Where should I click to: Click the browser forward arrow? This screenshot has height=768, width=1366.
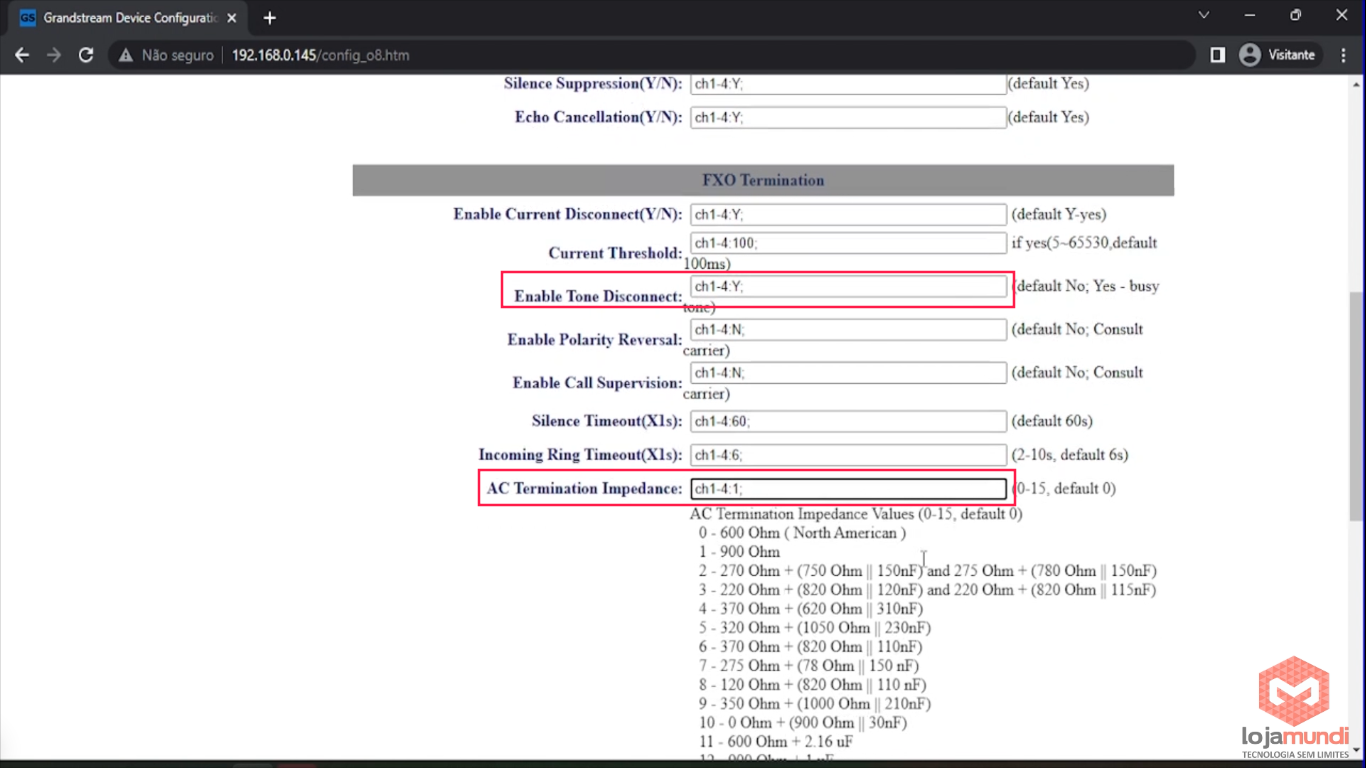pos(54,55)
